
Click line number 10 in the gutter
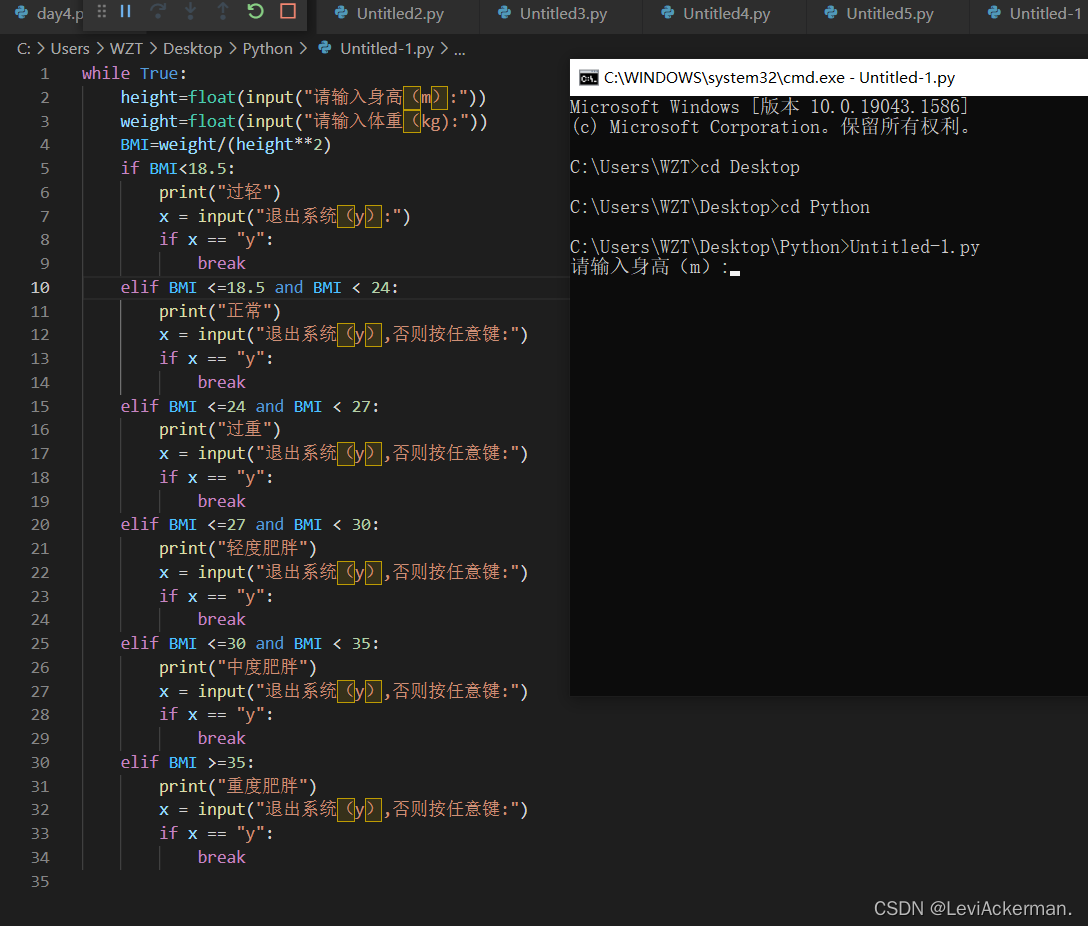coord(40,287)
